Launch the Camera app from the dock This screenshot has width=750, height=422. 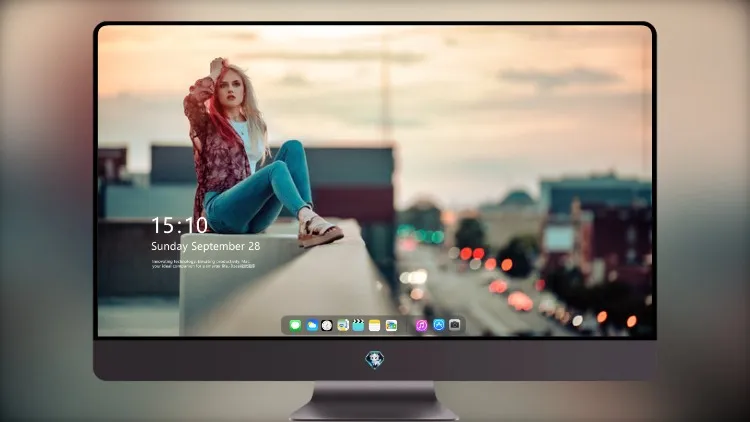454,325
